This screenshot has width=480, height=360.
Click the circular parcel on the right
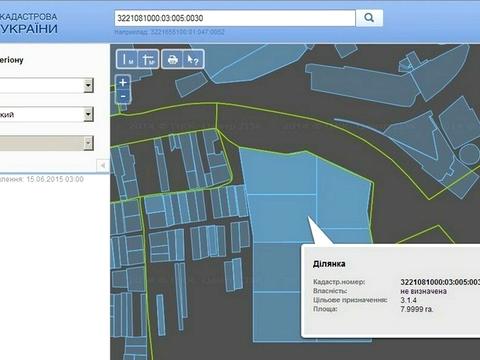point(469,154)
